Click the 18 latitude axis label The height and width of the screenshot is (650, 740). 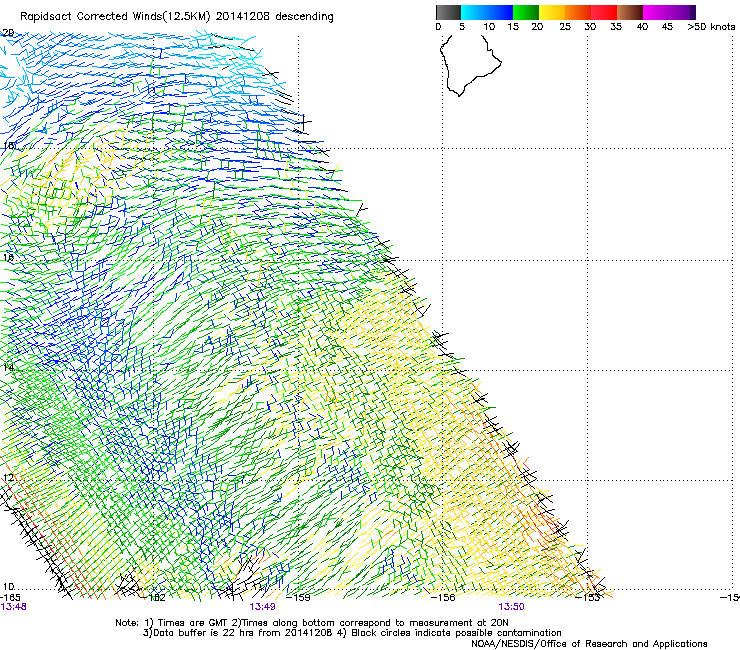pos(9,145)
